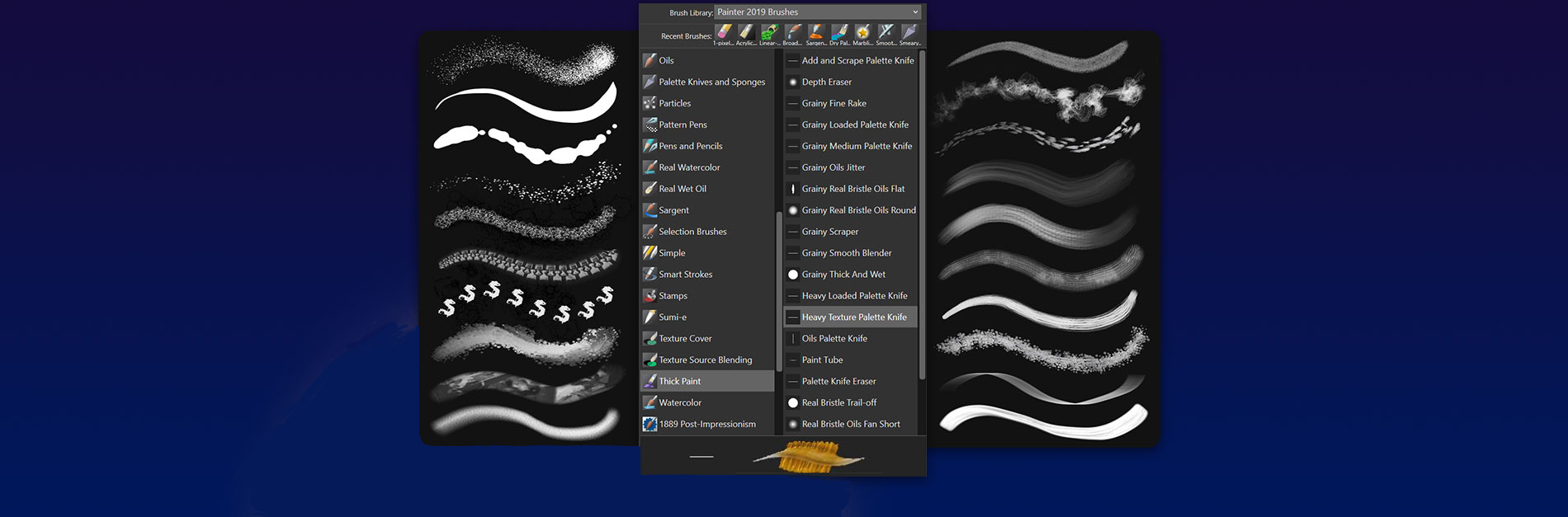Select the Selection Brushes category icon
Screen dimensions: 1568x517
click(x=650, y=232)
